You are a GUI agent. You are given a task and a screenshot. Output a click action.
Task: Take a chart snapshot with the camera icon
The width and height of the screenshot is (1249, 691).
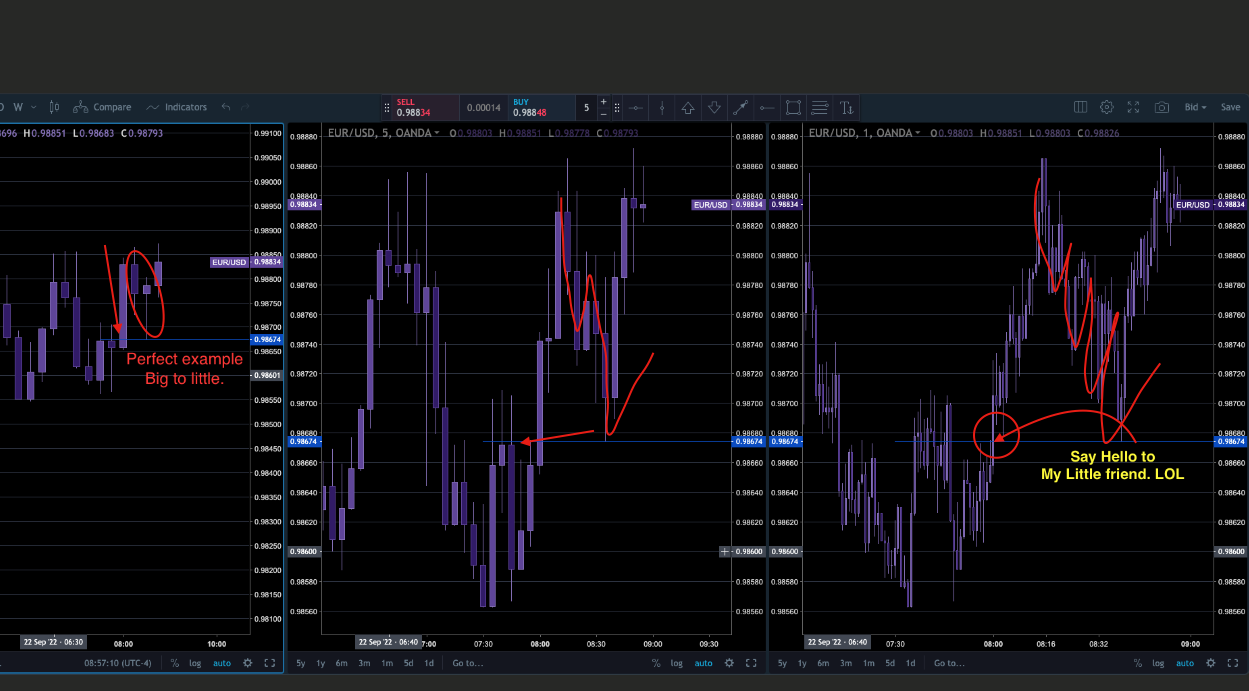(x=1161, y=107)
